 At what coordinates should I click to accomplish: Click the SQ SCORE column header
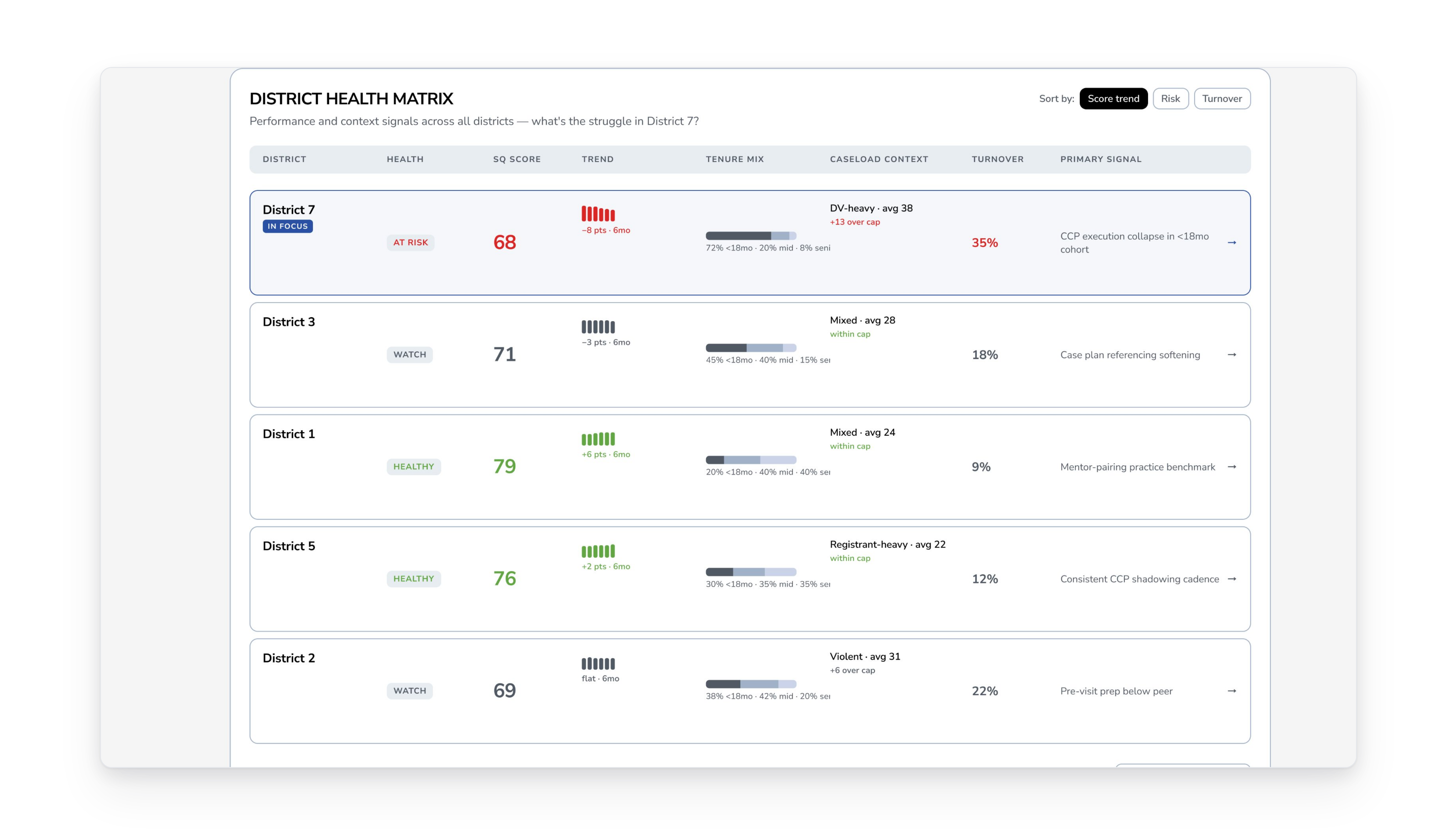516,160
